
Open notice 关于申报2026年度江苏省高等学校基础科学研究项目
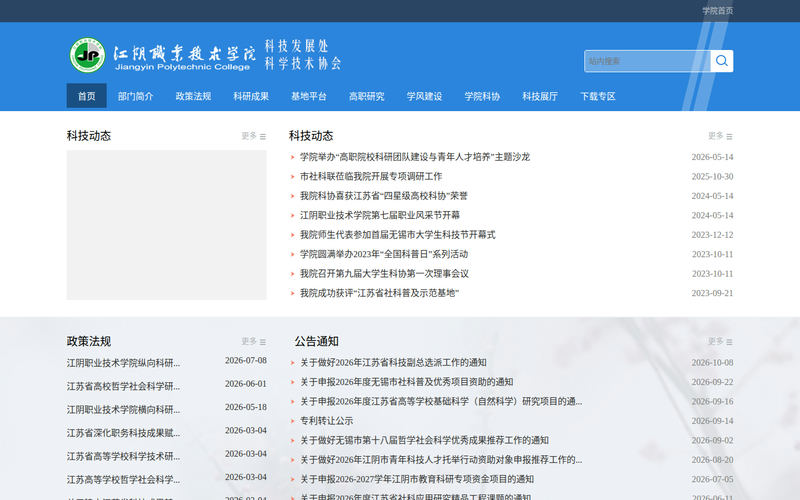441,401
